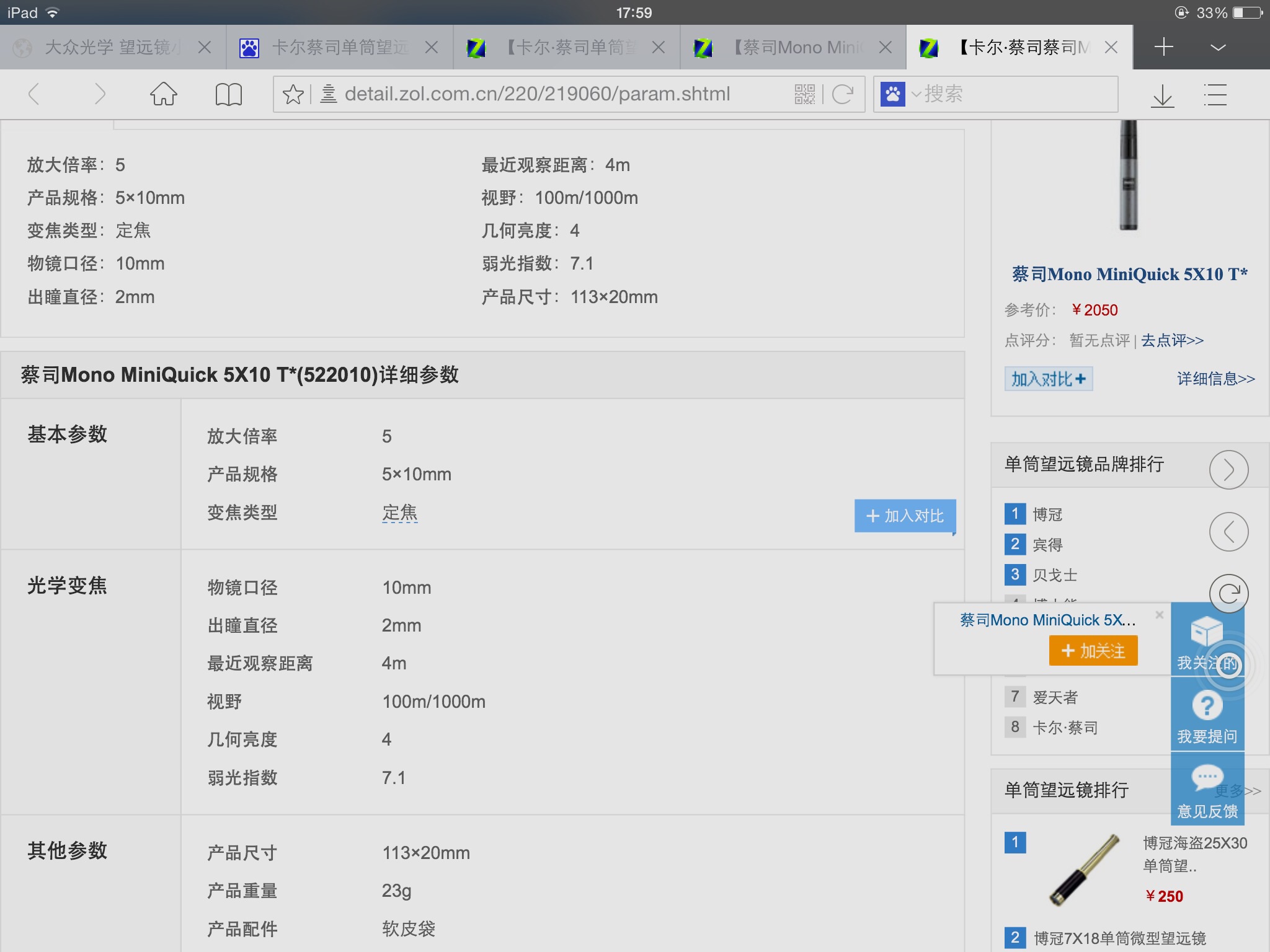Close the 【蔡司Mono Mini tab

tap(886, 47)
